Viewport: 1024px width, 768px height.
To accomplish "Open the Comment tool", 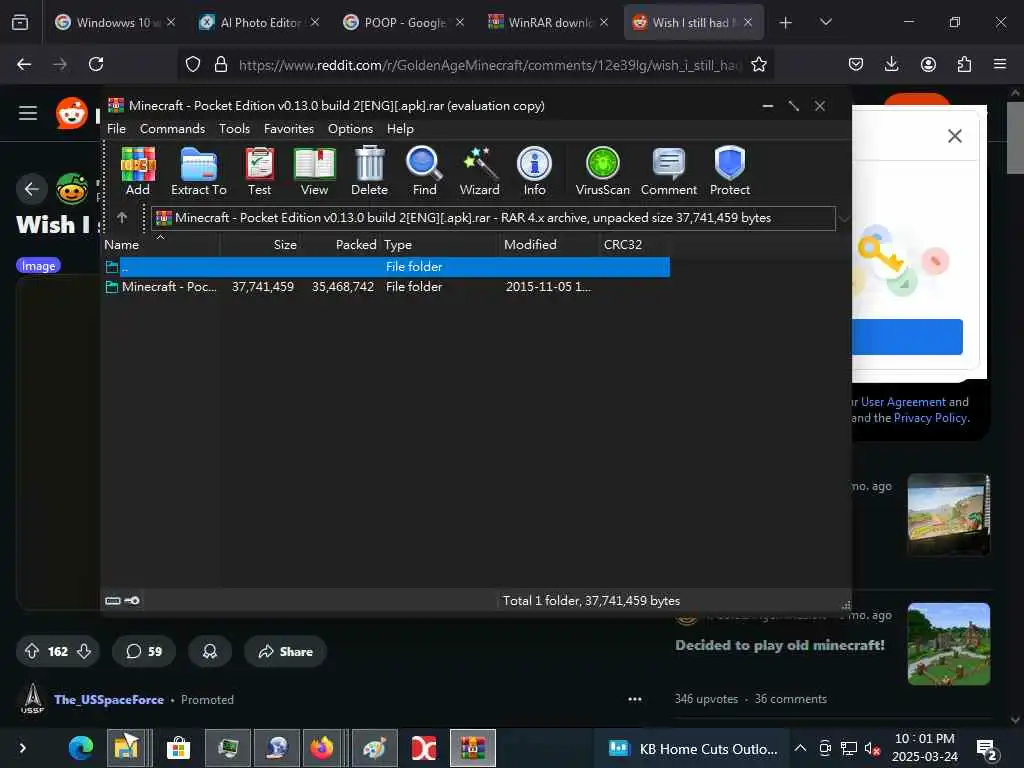I will 669,171.
